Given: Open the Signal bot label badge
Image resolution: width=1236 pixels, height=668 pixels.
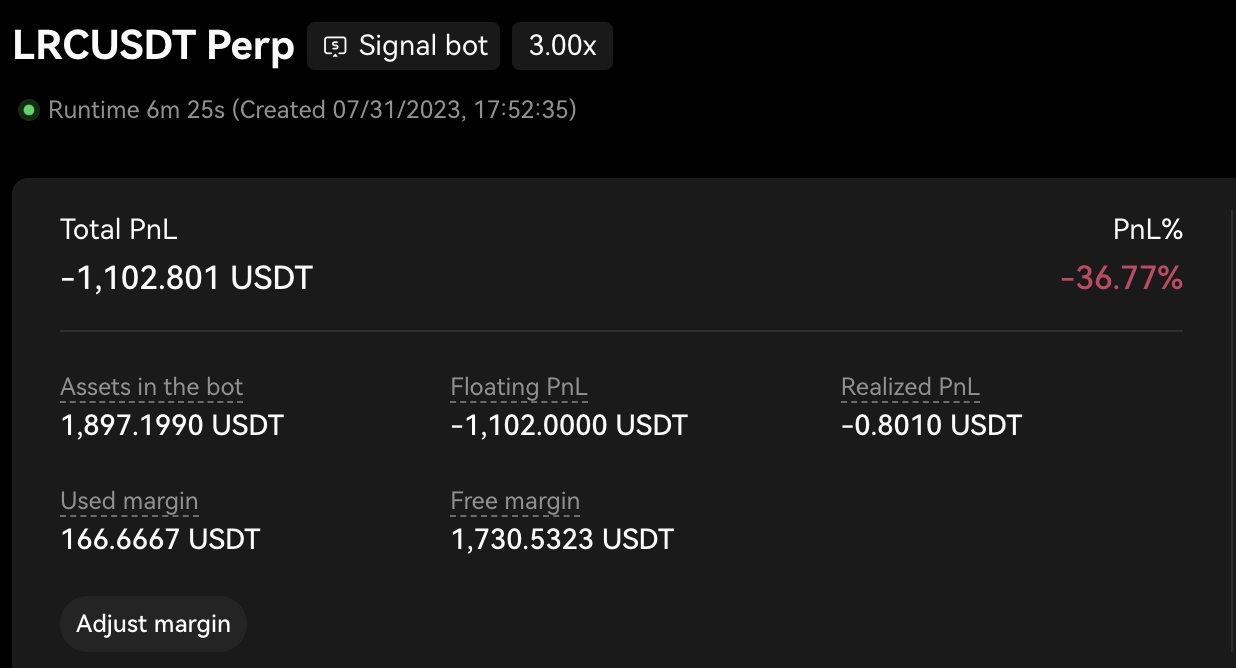Looking at the screenshot, I should tap(403, 45).
